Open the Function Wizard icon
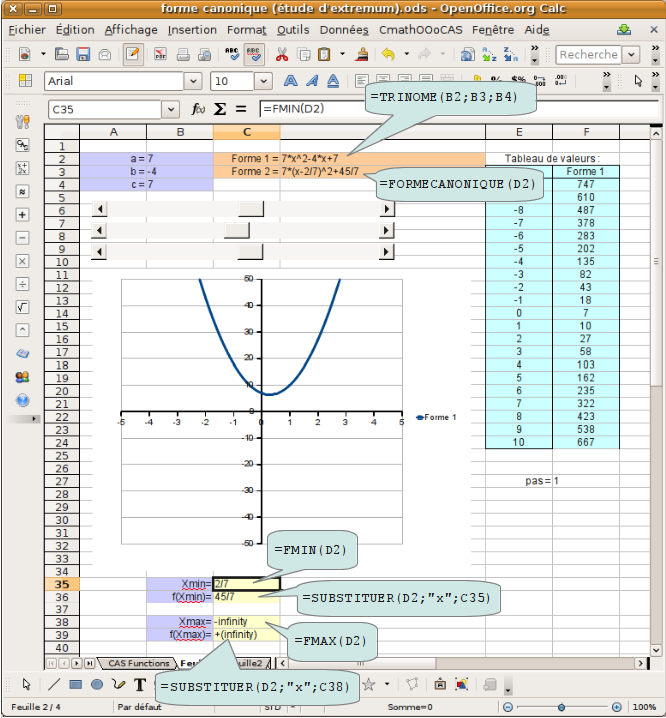Image resolution: width=666 pixels, height=718 pixels. tap(198, 109)
